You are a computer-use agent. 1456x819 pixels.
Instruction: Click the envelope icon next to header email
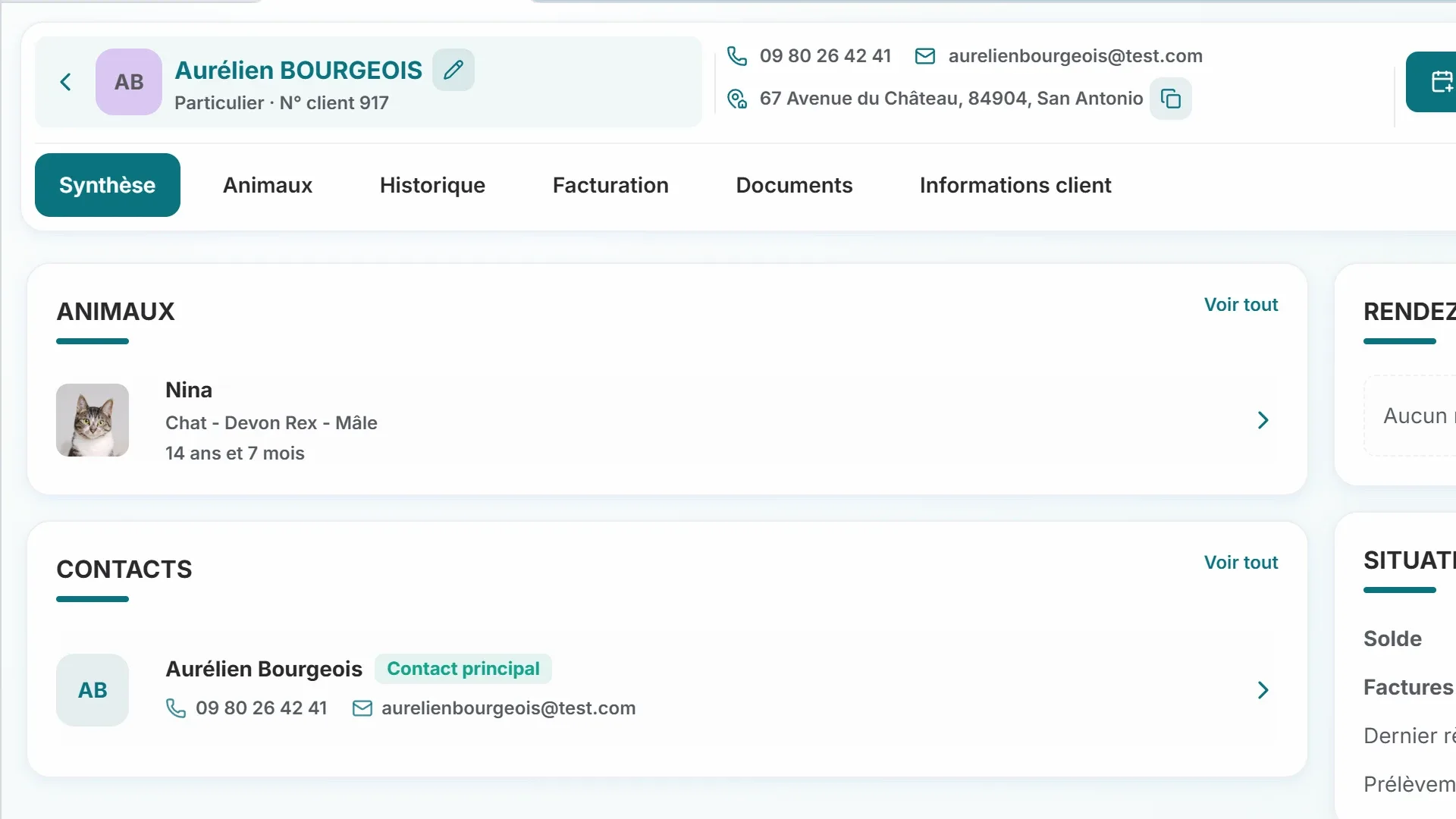925,56
